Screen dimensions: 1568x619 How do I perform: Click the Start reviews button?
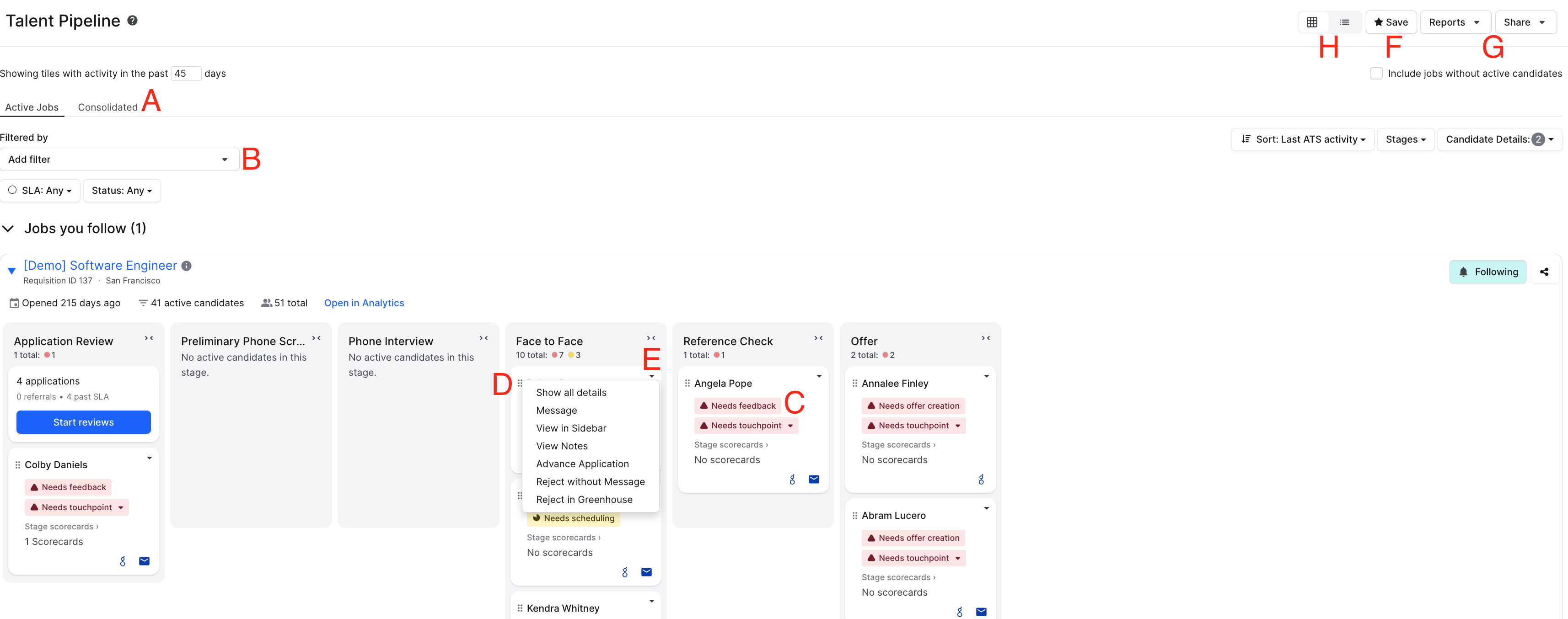pos(83,422)
